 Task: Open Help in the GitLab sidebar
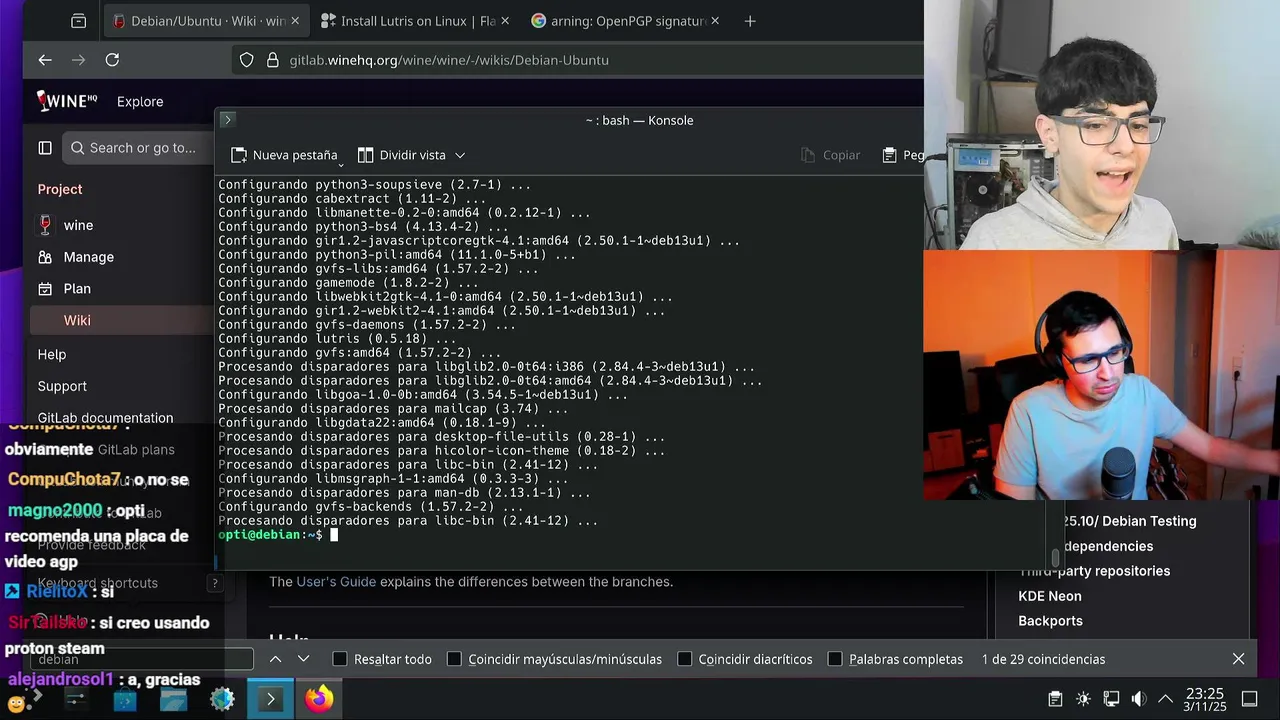[52, 354]
